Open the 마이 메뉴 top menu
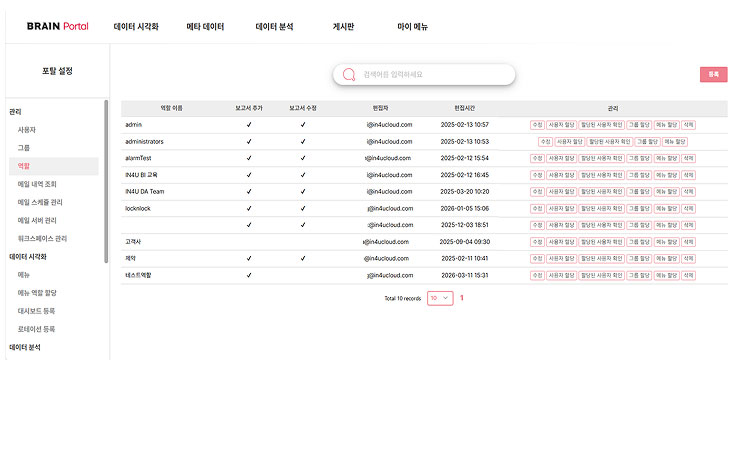Image resolution: width=740 pixels, height=460 pixels. [412, 27]
